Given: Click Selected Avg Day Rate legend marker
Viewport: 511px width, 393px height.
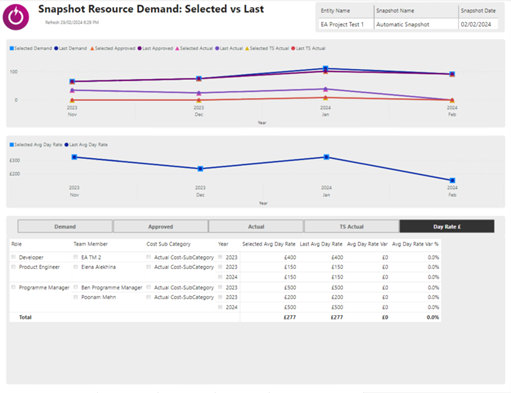Looking at the screenshot, I should point(12,145).
